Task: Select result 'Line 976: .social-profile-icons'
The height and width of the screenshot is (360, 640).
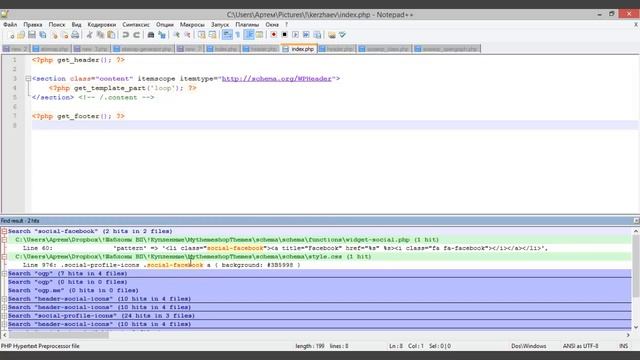Action: (x=319, y=265)
